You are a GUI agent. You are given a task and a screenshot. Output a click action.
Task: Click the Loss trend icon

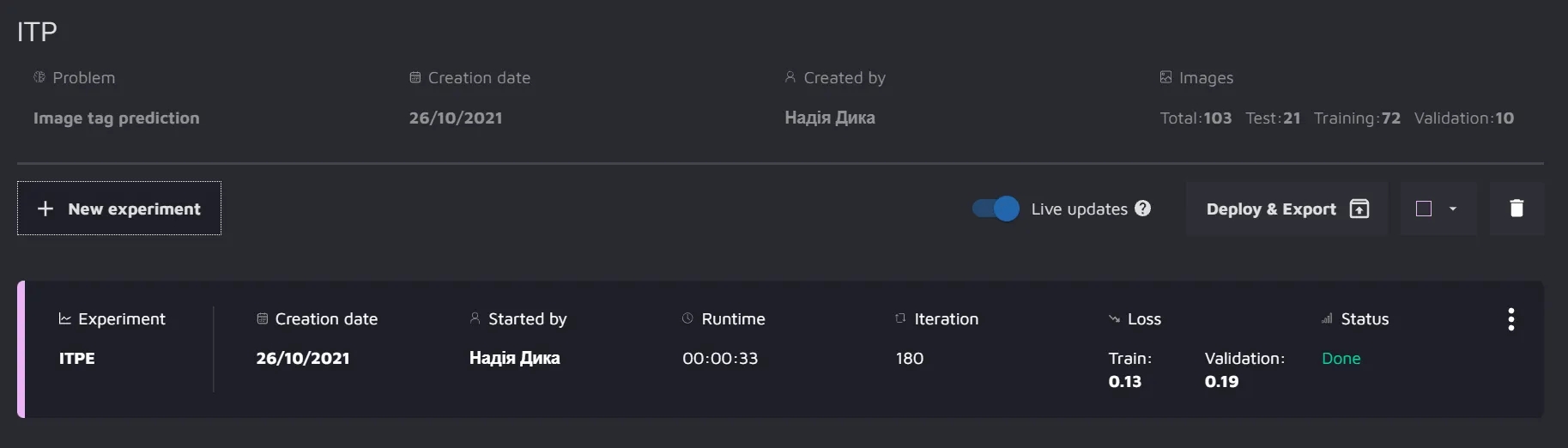[1114, 319]
